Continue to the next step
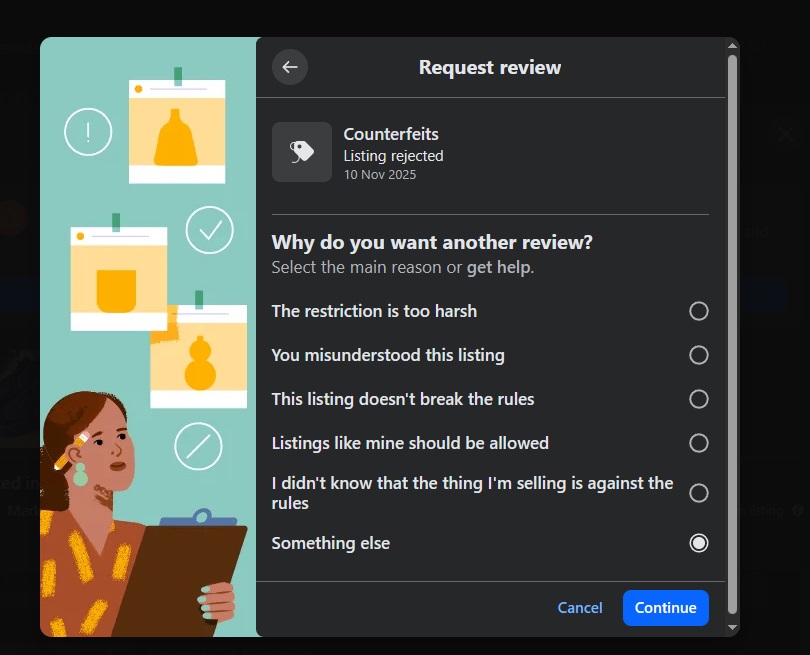Image resolution: width=810 pixels, height=655 pixels. (665, 607)
